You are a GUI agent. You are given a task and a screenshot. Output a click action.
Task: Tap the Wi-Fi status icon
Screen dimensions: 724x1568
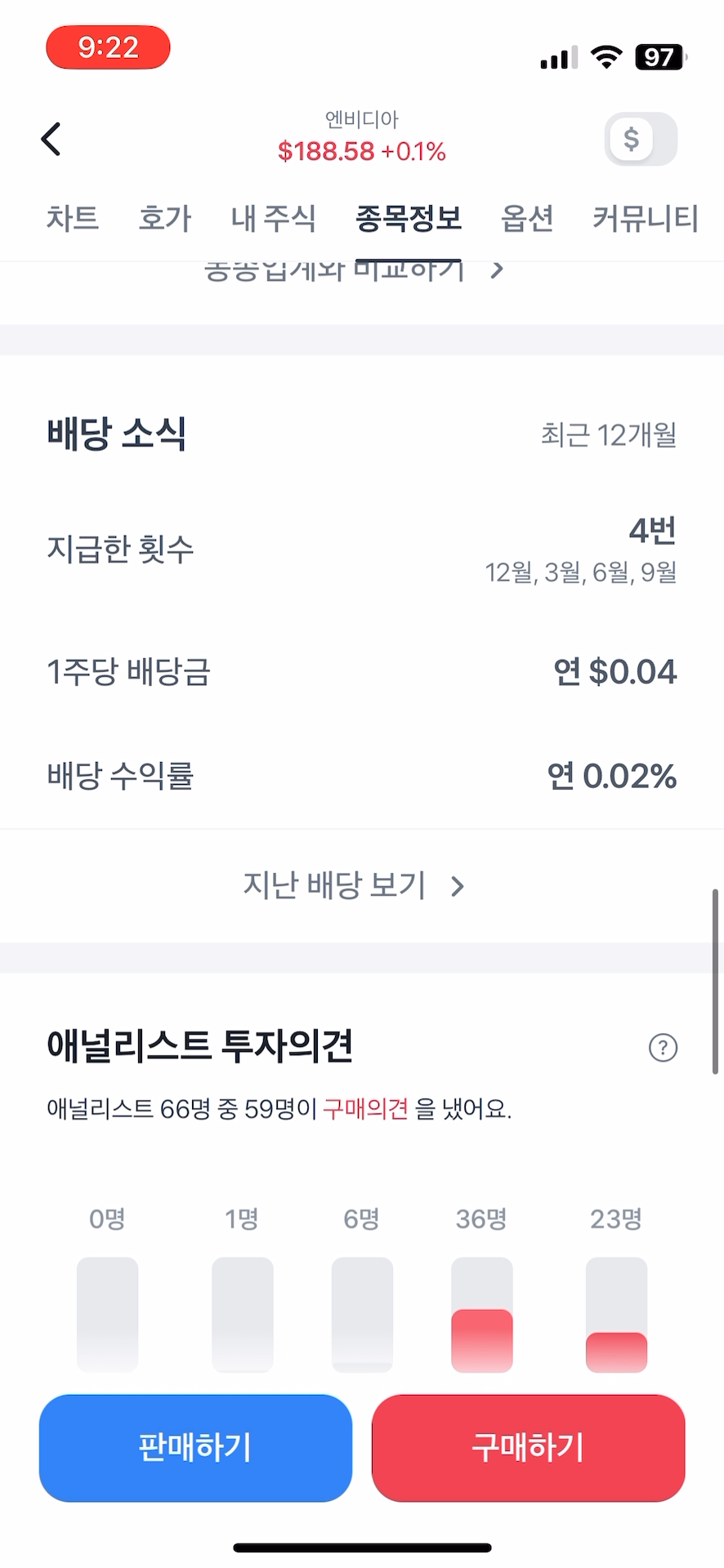tap(606, 57)
